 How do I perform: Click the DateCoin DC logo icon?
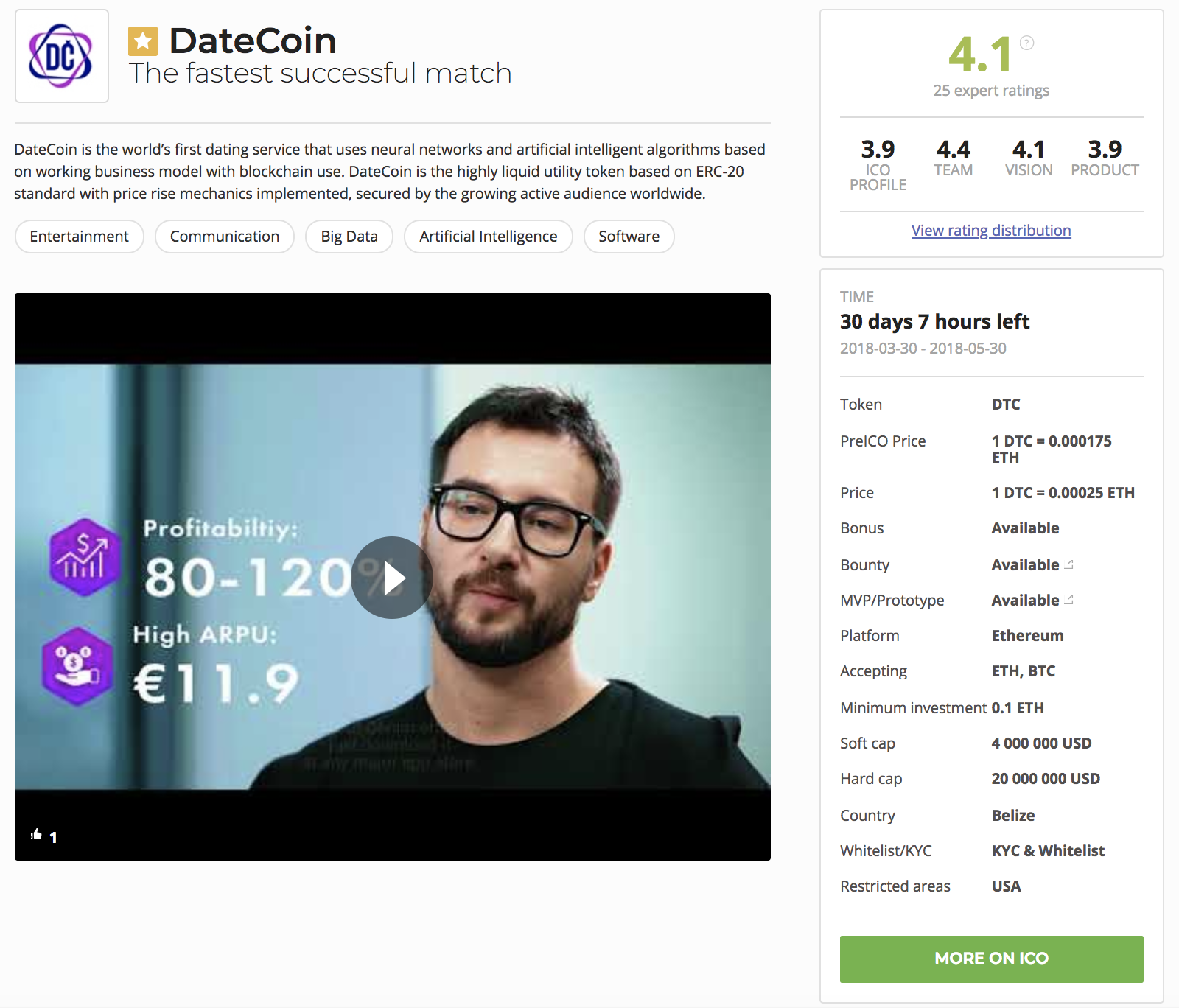tap(61, 56)
